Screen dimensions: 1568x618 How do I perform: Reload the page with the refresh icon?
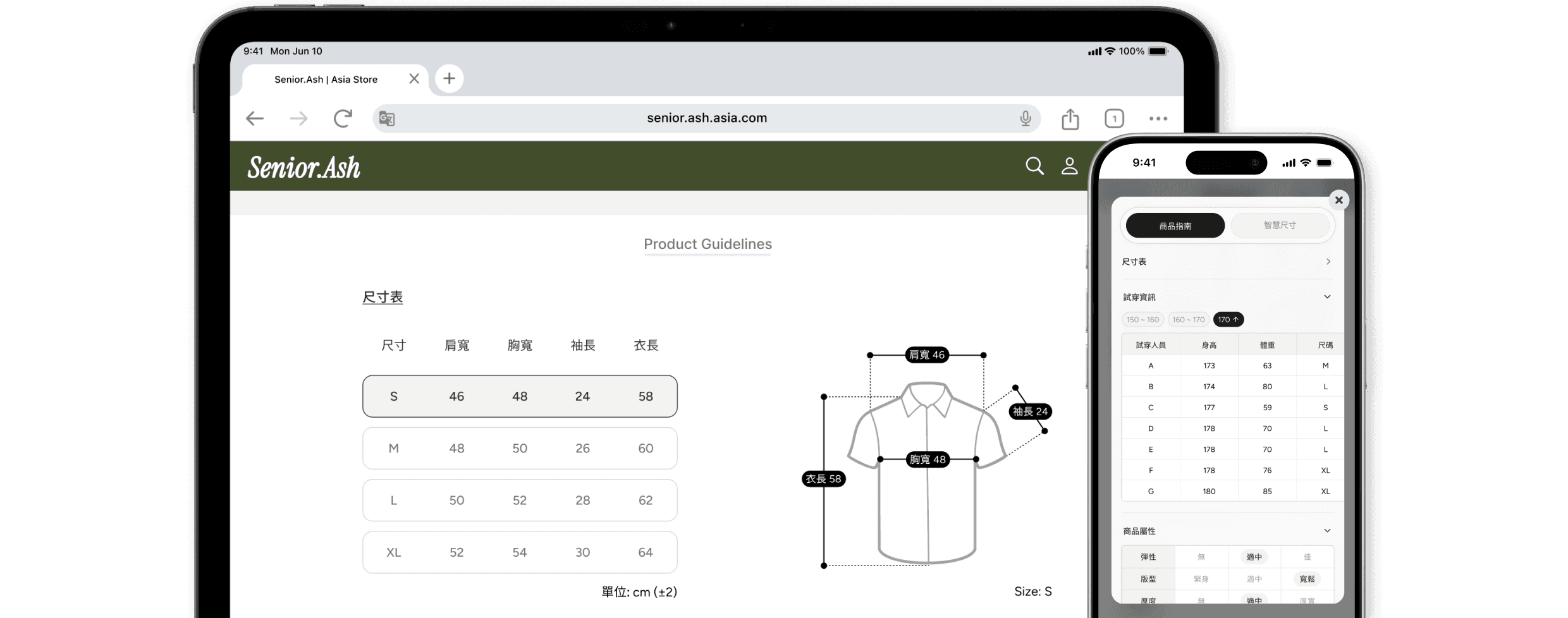(343, 118)
